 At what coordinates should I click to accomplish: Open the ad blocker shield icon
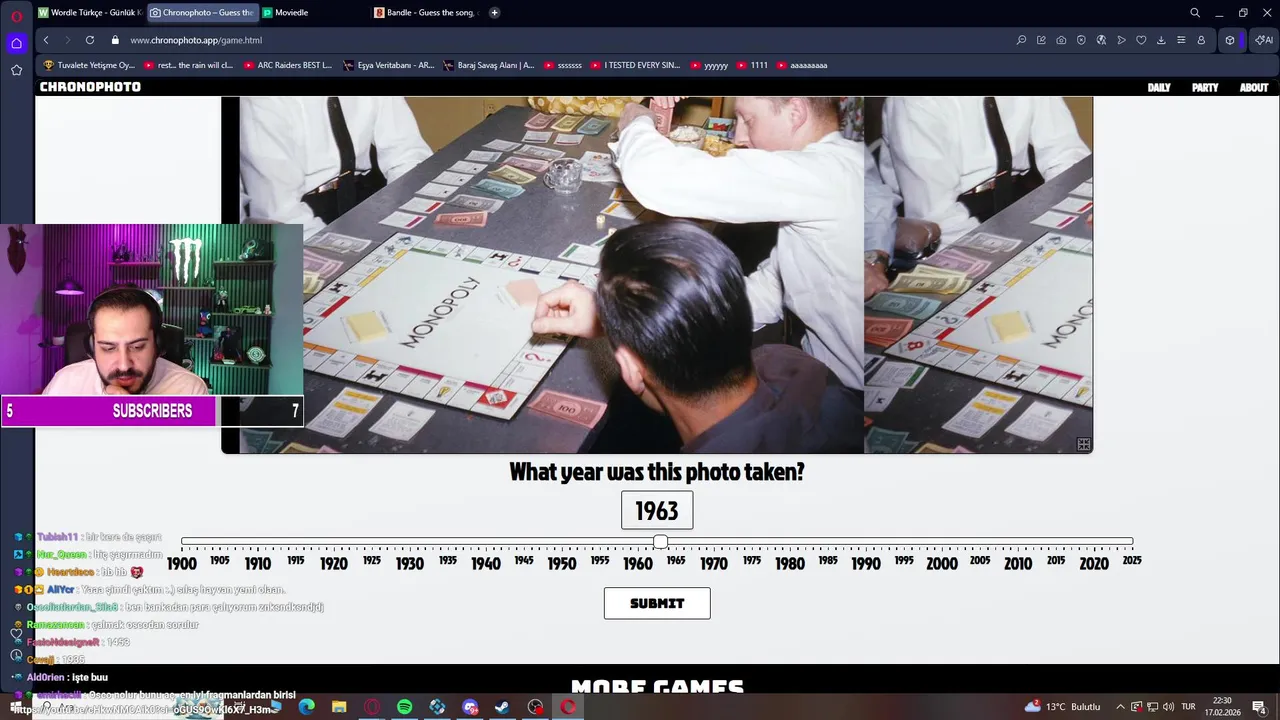tap(1081, 40)
